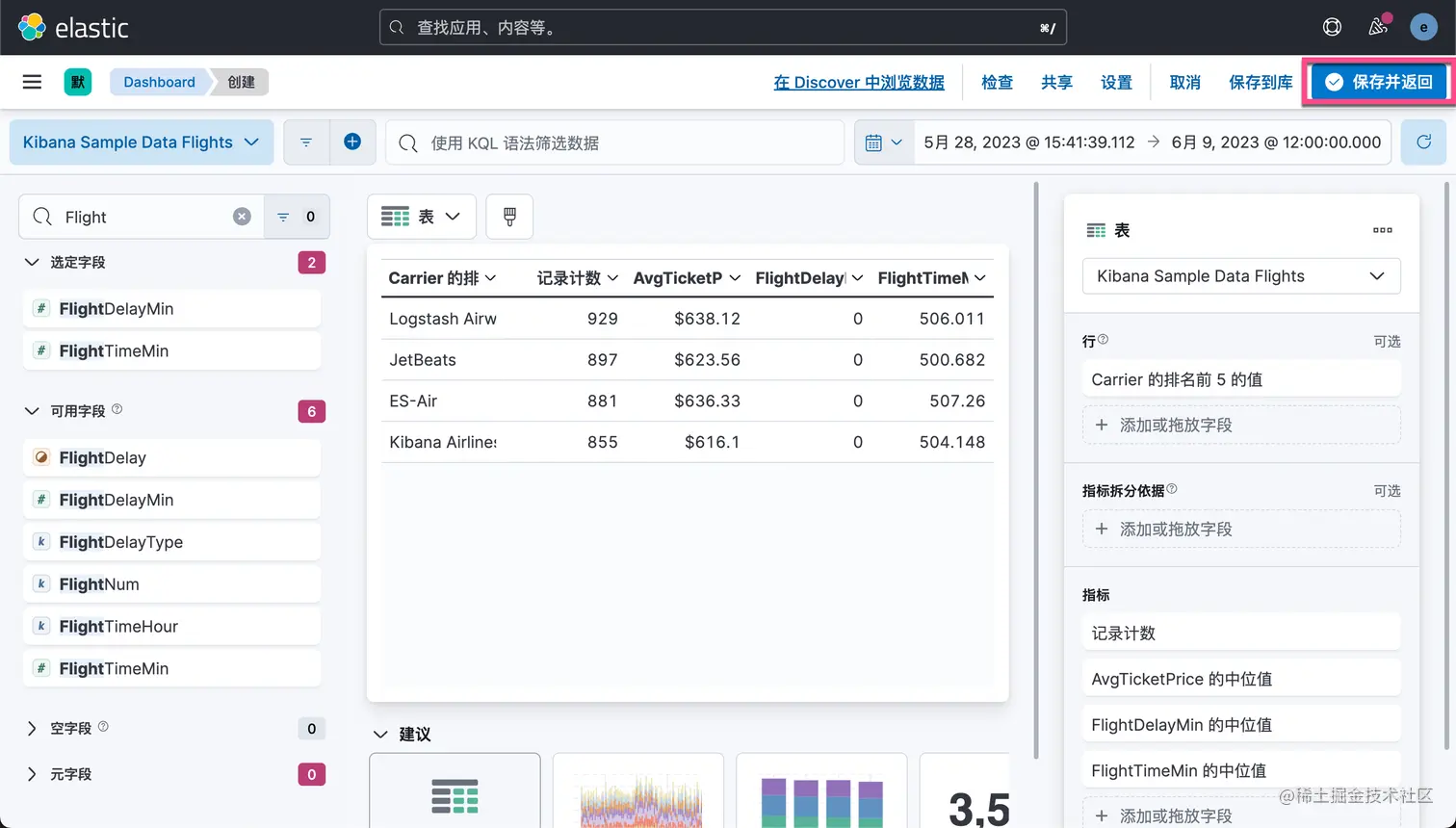Click the green space avatar icon
This screenshot has width=1456, height=828.
(x=78, y=82)
